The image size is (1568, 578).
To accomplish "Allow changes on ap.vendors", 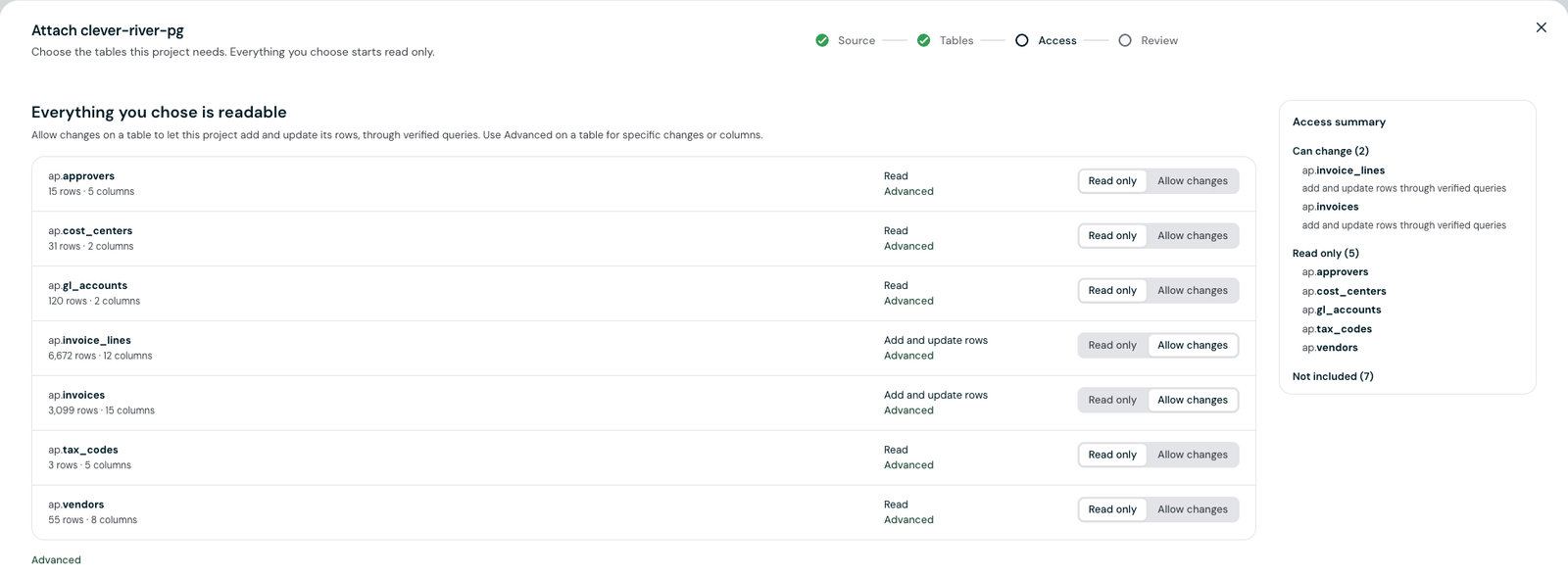I will pos(1193,510).
